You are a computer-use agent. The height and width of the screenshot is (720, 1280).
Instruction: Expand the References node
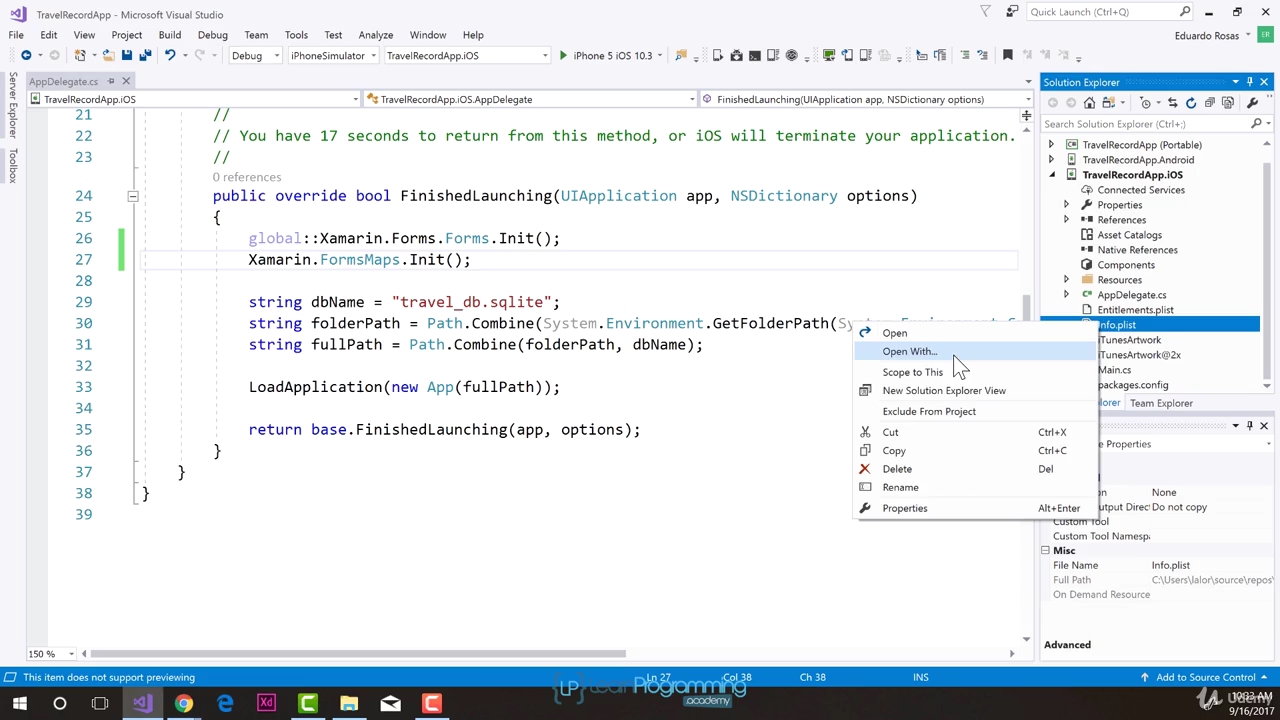[x=1066, y=220]
